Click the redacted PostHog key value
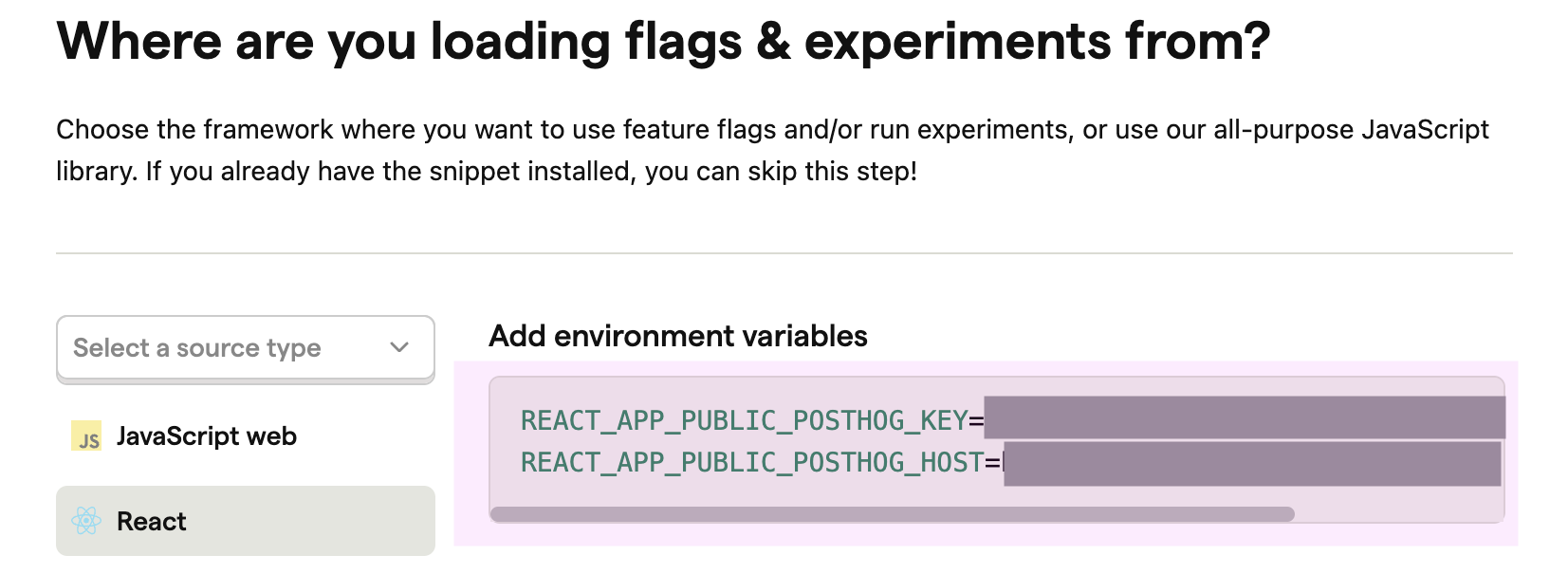 click(x=1245, y=417)
